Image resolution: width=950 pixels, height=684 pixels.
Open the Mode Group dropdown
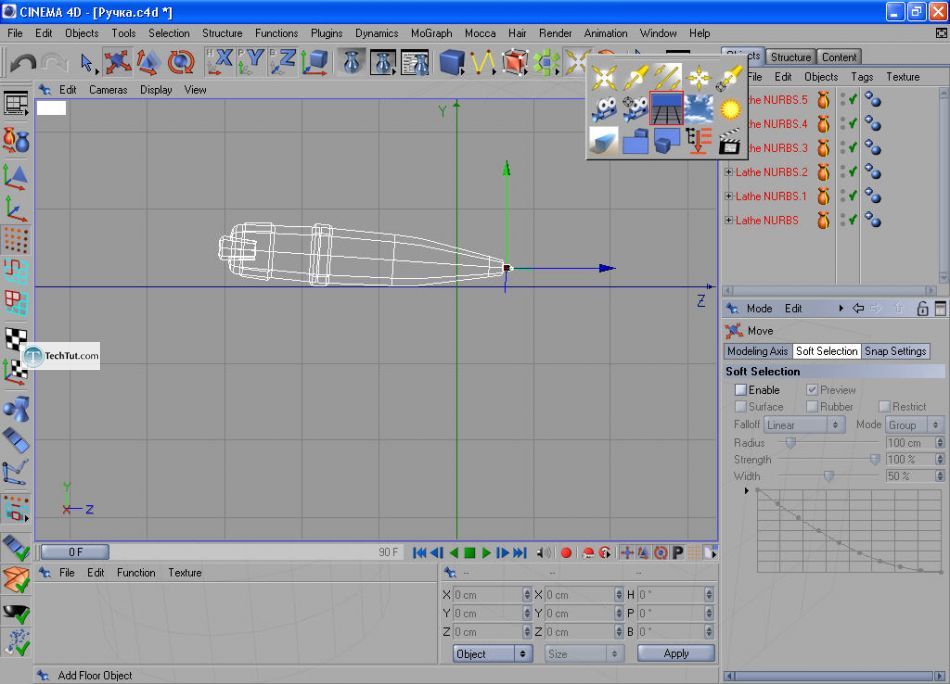click(914, 425)
